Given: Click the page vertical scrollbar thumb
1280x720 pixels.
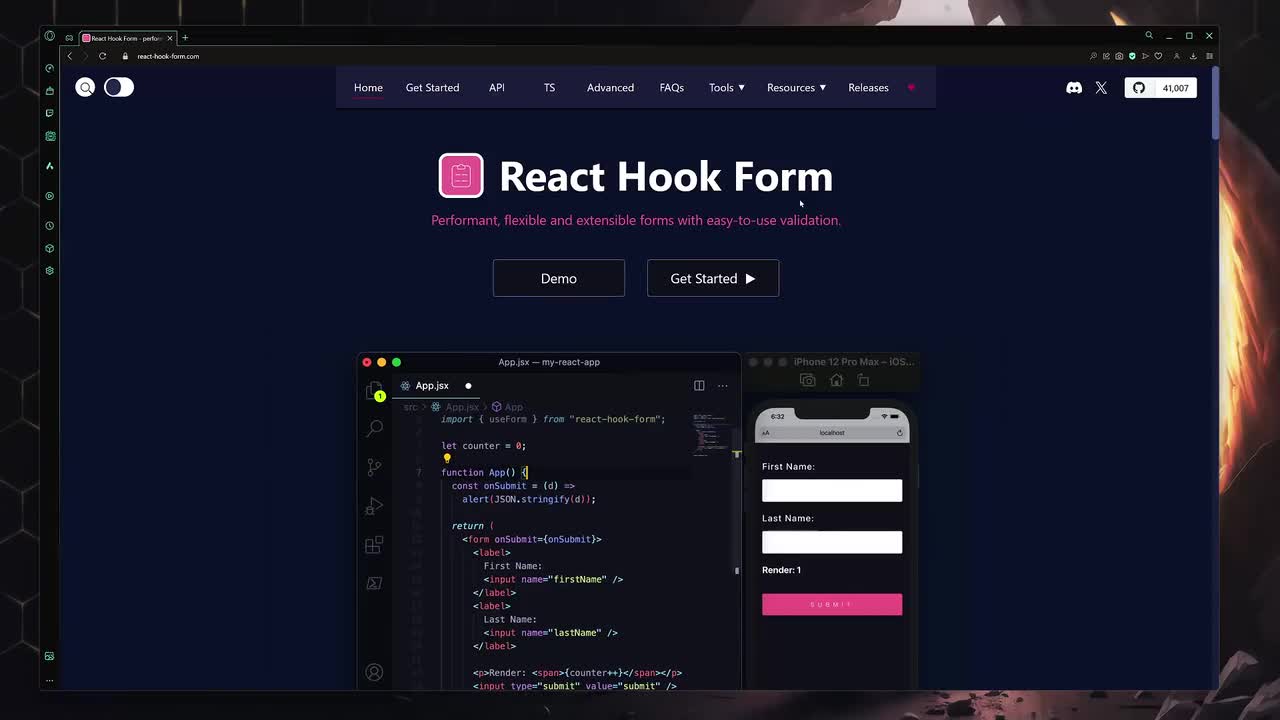Looking at the screenshot, I should [1215, 103].
